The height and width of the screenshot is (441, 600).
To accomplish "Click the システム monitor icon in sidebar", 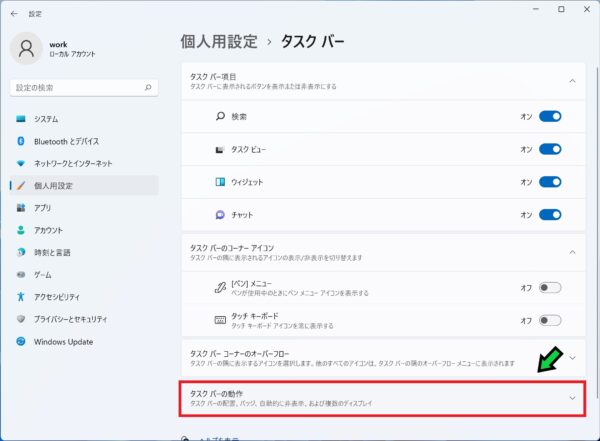I will (x=21, y=119).
